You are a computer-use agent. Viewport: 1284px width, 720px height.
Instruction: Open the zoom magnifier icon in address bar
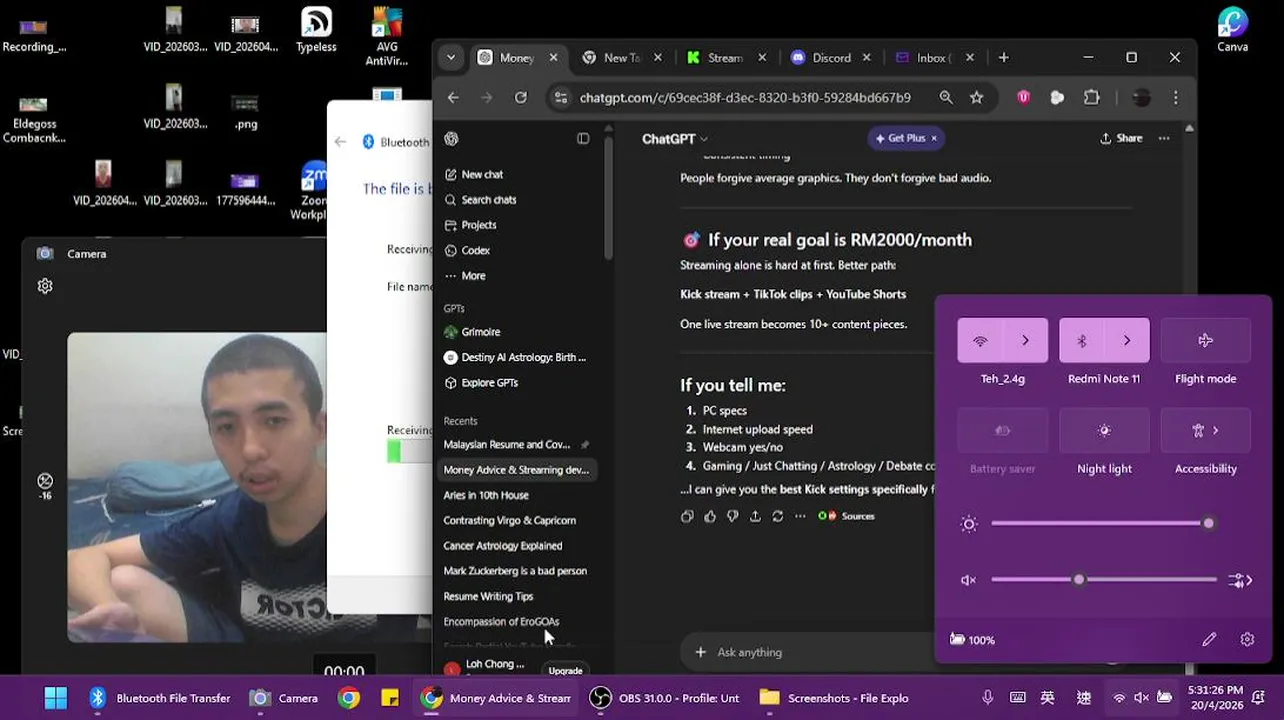[x=946, y=97]
